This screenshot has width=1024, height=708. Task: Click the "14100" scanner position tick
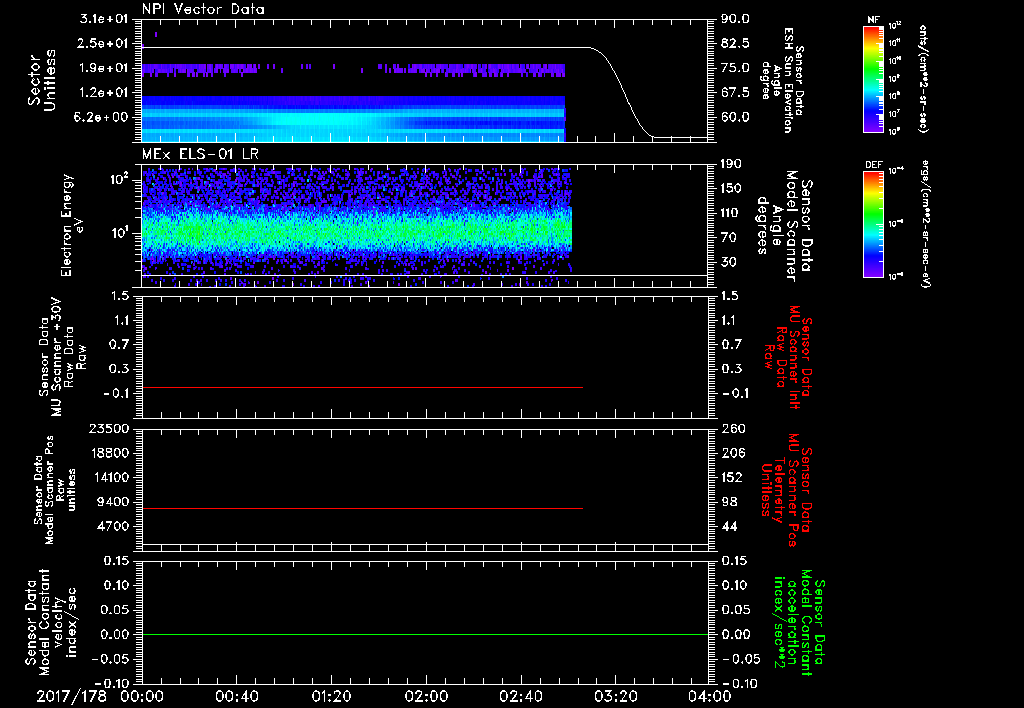click(x=110, y=477)
